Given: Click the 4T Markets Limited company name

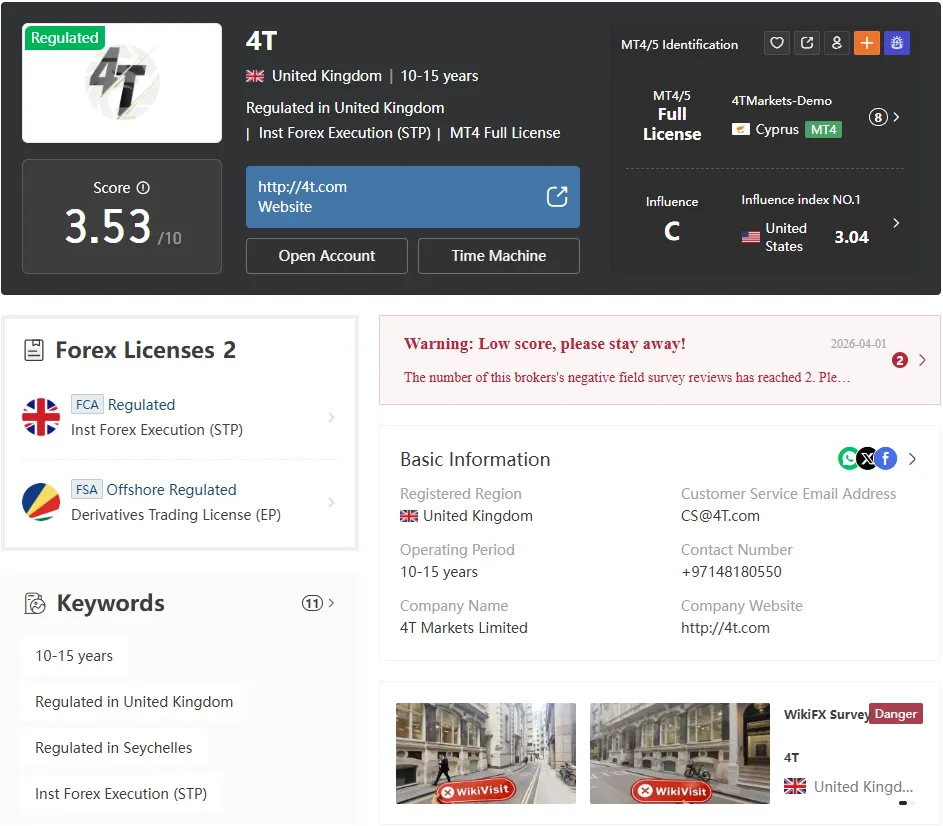Looking at the screenshot, I should pyautogui.click(x=464, y=627).
